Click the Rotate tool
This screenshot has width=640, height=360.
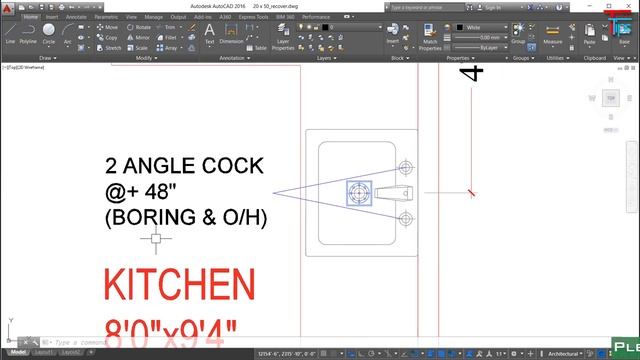(x=139, y=27)
